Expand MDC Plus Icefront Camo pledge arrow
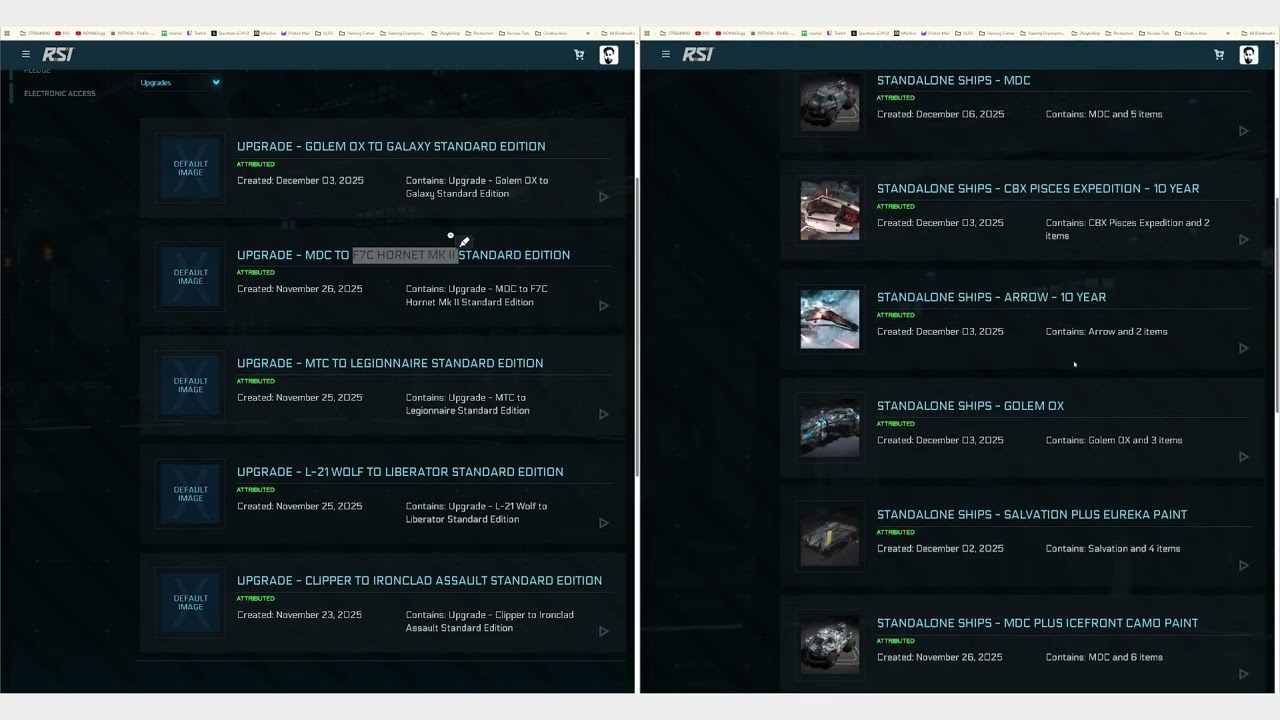The height and width of the screenshot is (720, 1280). click(1243, 674)
